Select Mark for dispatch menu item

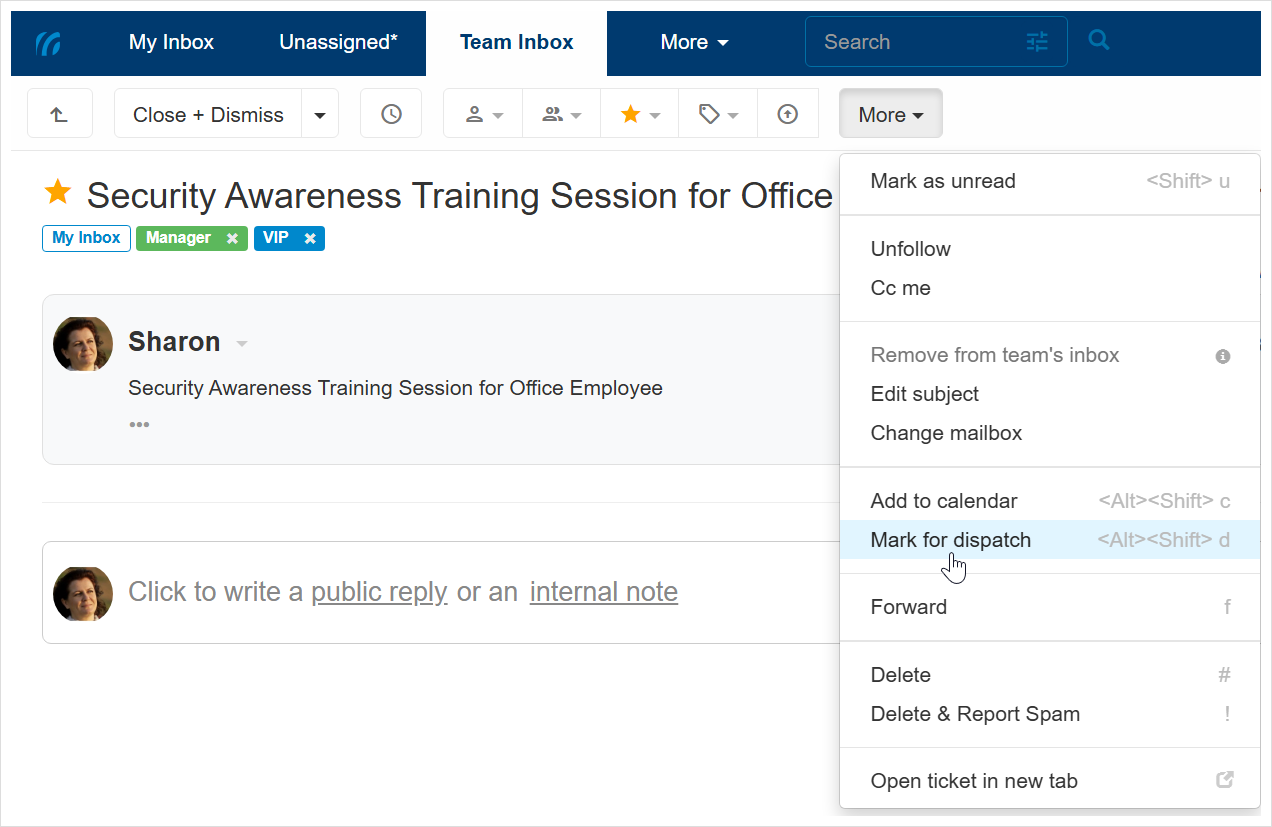click(950, 540)
